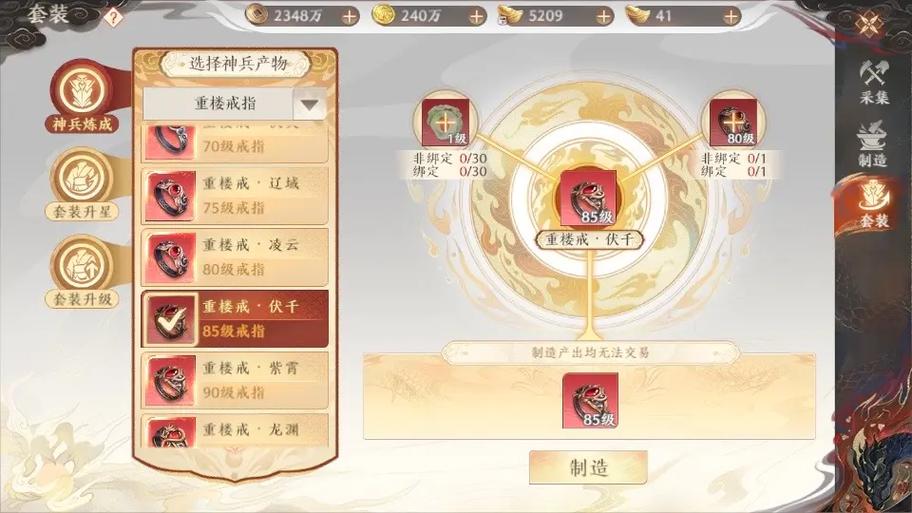This screenshot has width=912, height=513.
Task: Open the 采集 gathering icon
Action: (874, 81)
